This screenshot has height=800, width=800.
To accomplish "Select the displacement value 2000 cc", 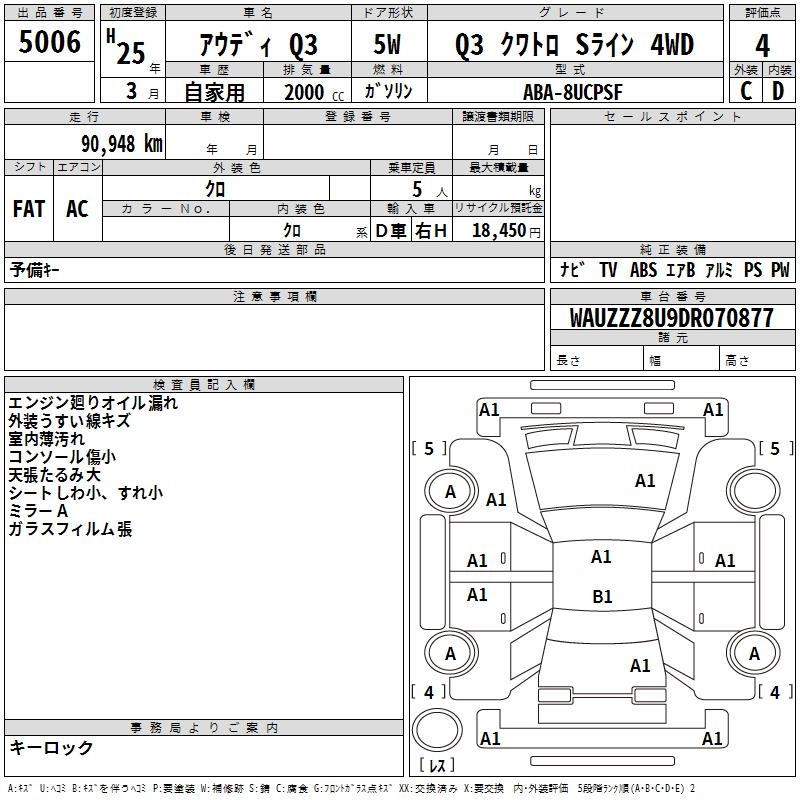I will [314, 92].
